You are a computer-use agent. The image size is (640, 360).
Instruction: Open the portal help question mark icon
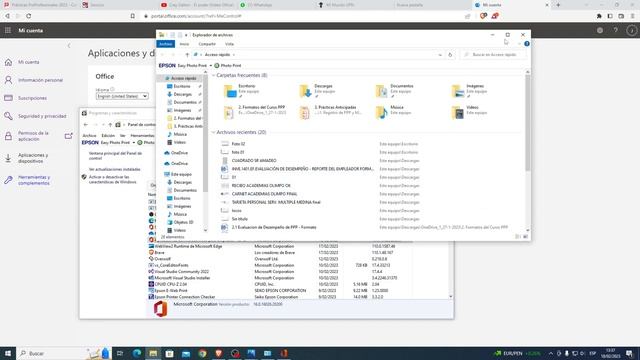[x=616, y=30]
